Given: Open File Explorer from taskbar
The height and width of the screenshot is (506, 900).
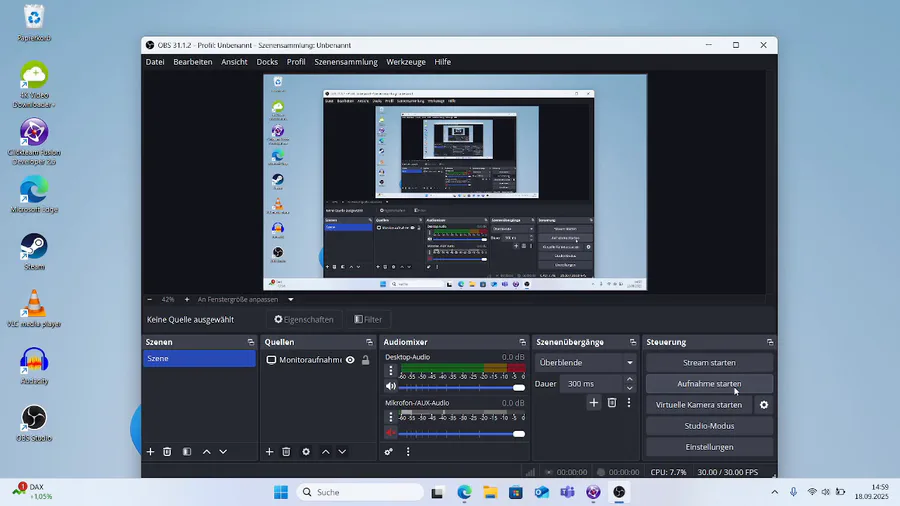Looking at the screenshot, I should (490, 492).
